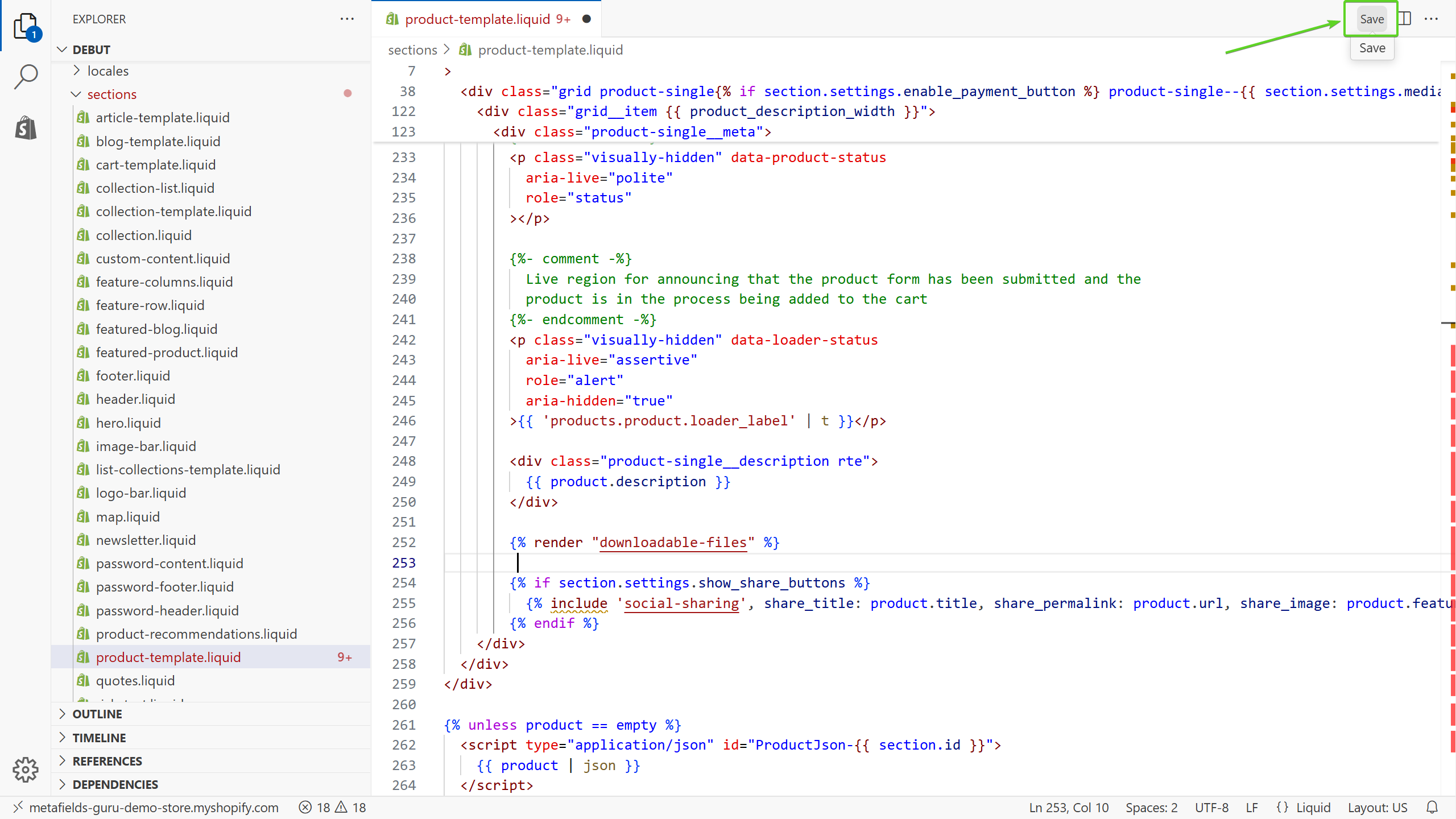This screenshot has width=1456, height=819.
Task: Expand the OUTLINE panel
Action: [x=97, y=714]
